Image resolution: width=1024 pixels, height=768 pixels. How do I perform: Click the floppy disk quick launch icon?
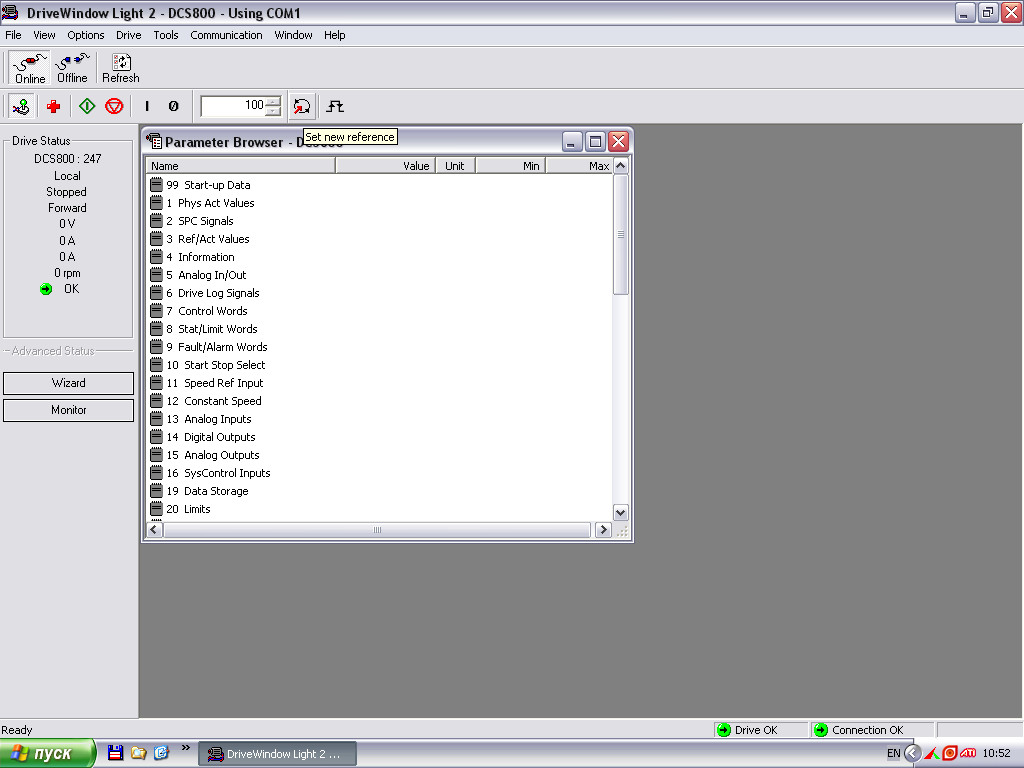click(116, 753)
